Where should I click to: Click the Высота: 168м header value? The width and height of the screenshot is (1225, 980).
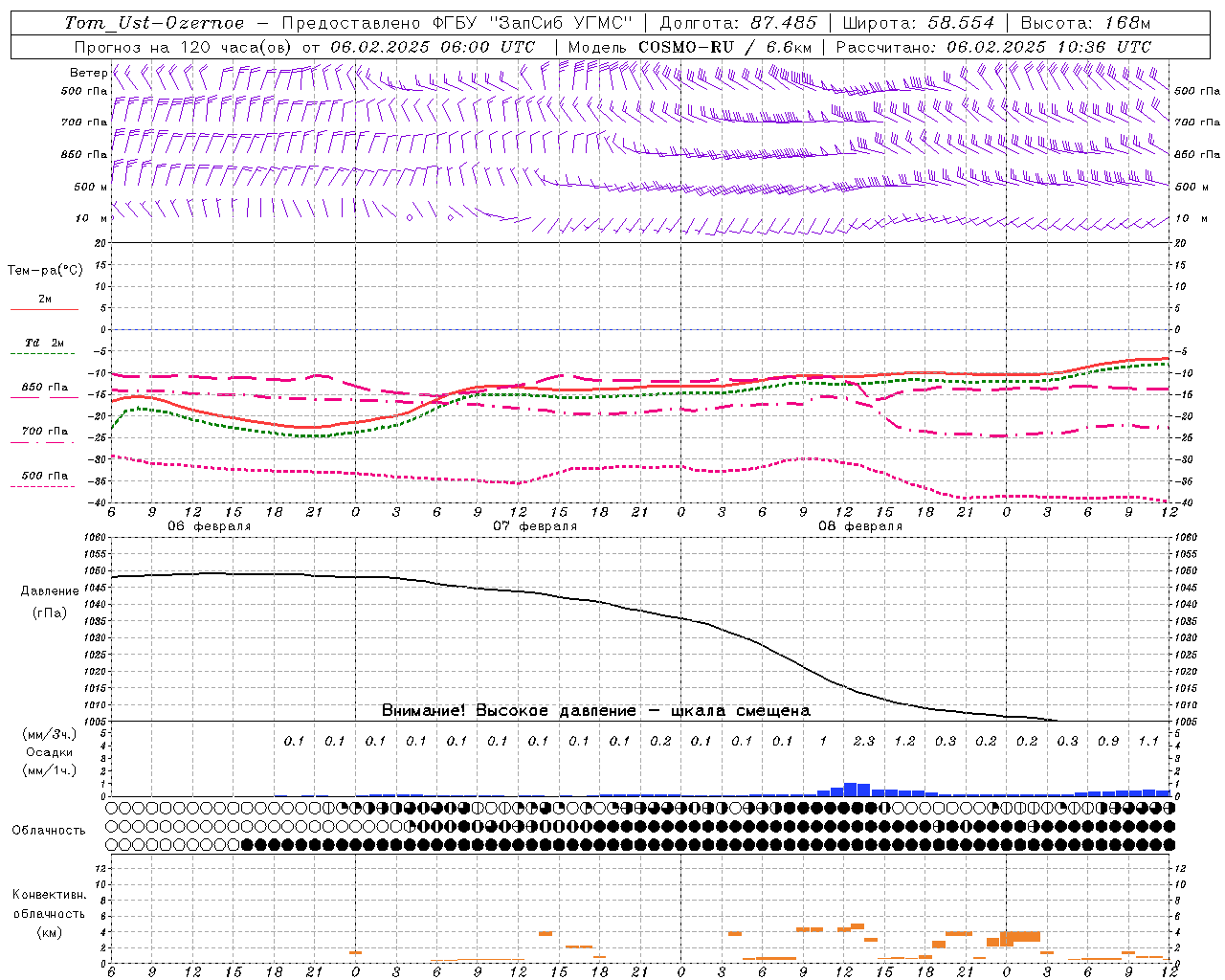tap(1085, 23)
